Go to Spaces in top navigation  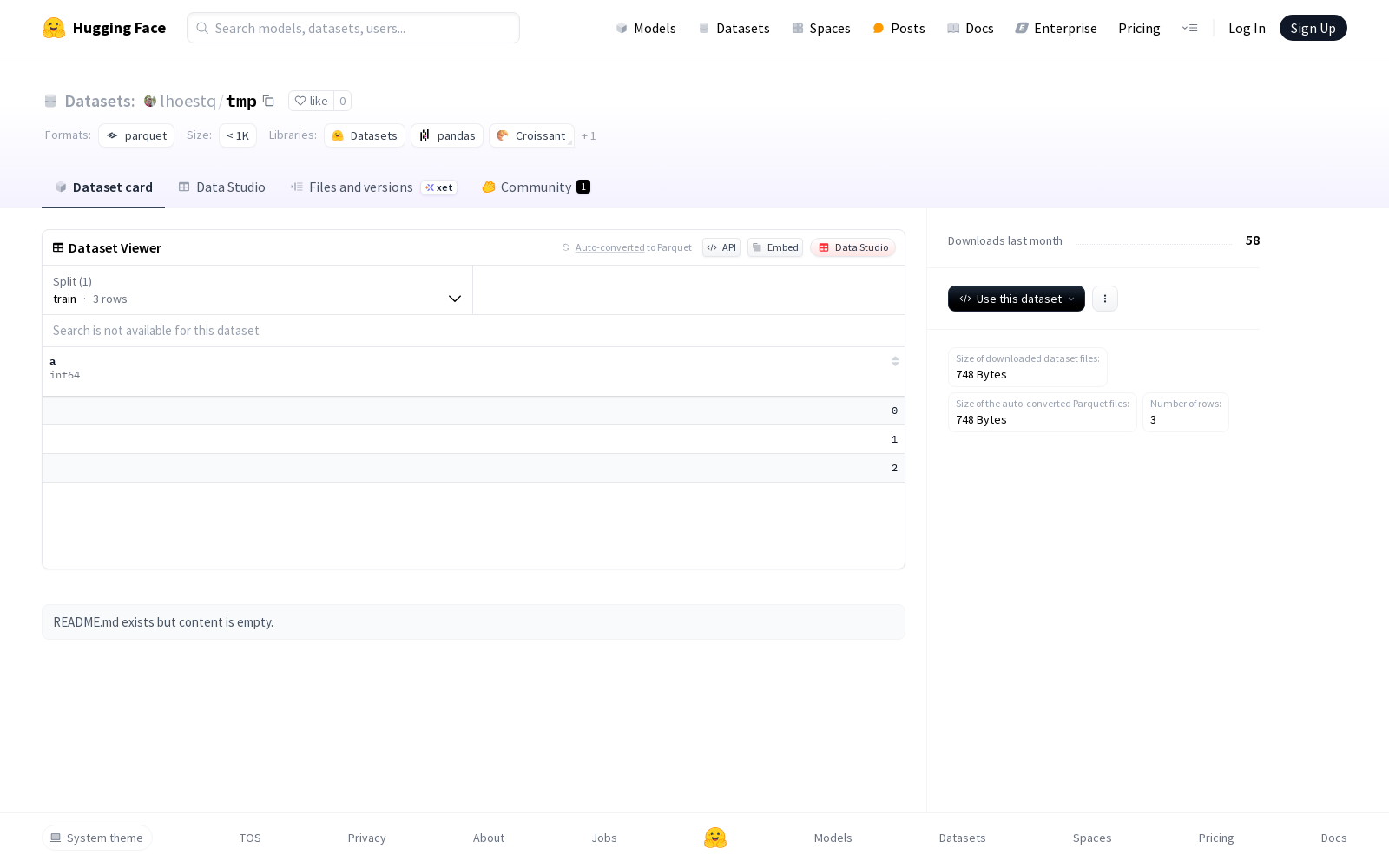821,28
